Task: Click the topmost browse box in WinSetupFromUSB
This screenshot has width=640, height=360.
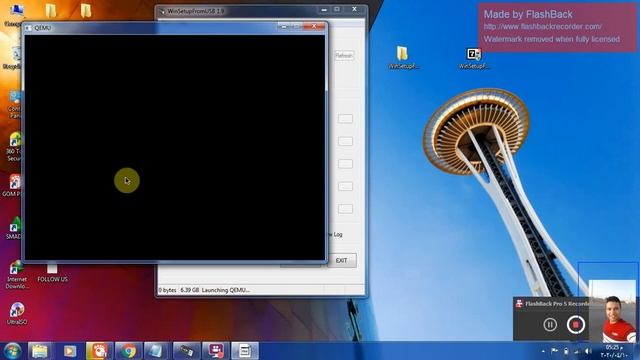Action: tap(345, 119)
